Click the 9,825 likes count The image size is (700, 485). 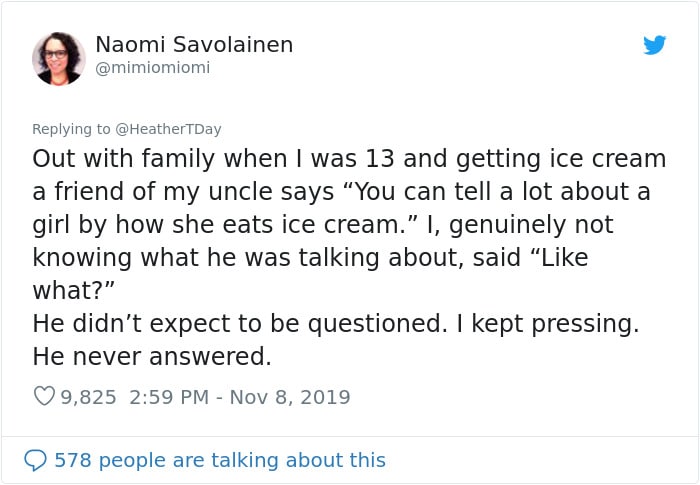[88, 397]
